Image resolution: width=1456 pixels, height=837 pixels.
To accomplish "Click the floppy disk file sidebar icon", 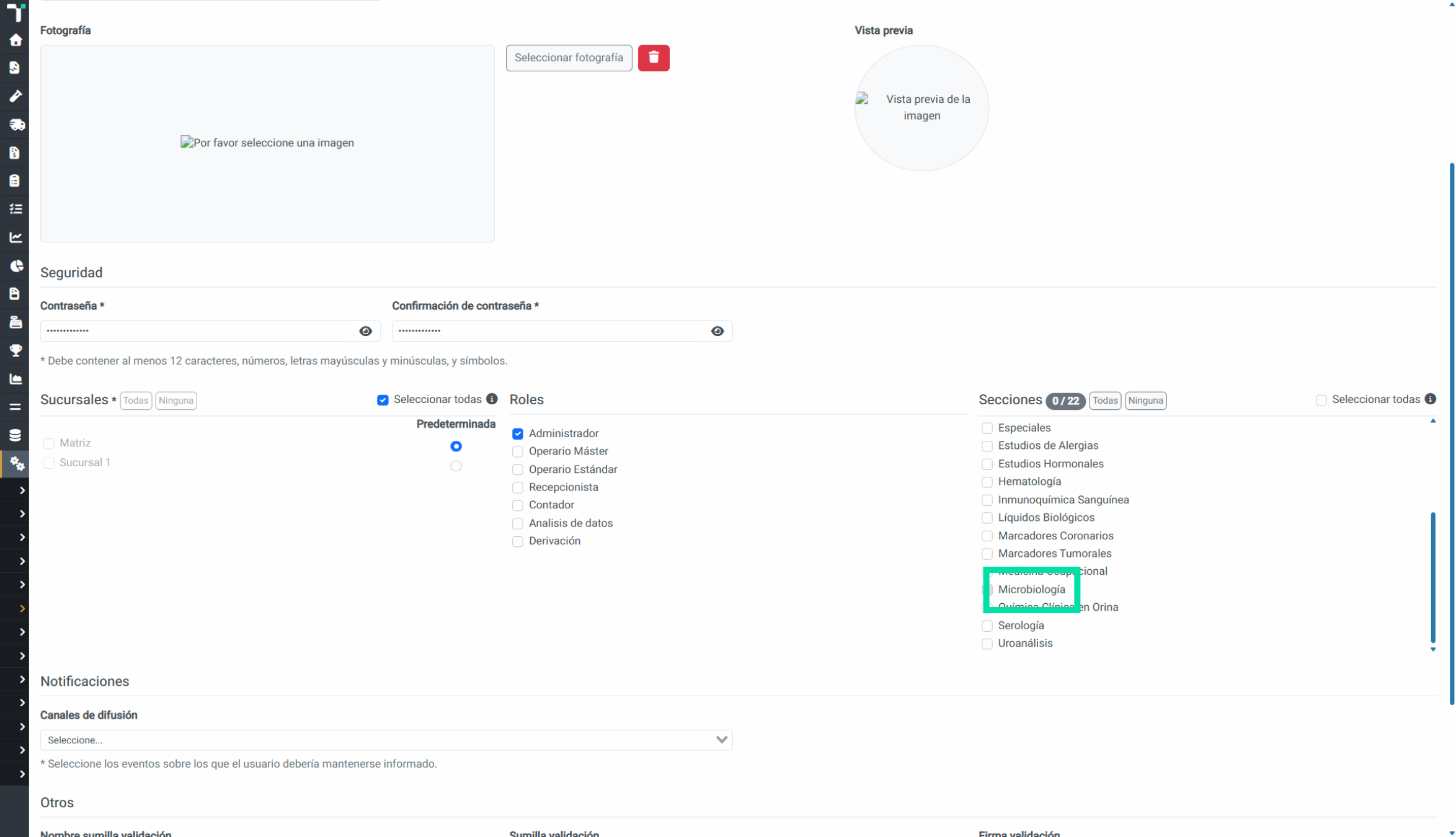I will coord(15,294).
